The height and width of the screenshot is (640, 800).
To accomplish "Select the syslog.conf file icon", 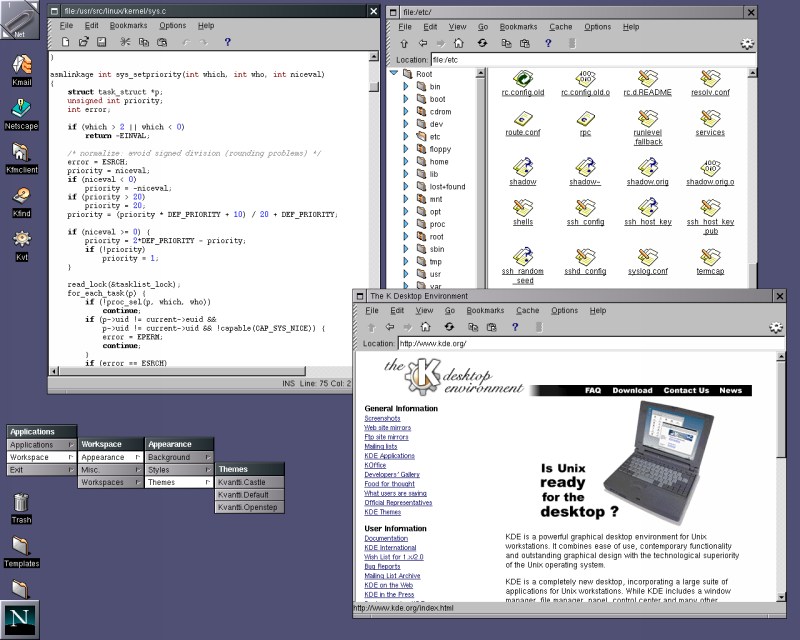I will click(648, 257).
